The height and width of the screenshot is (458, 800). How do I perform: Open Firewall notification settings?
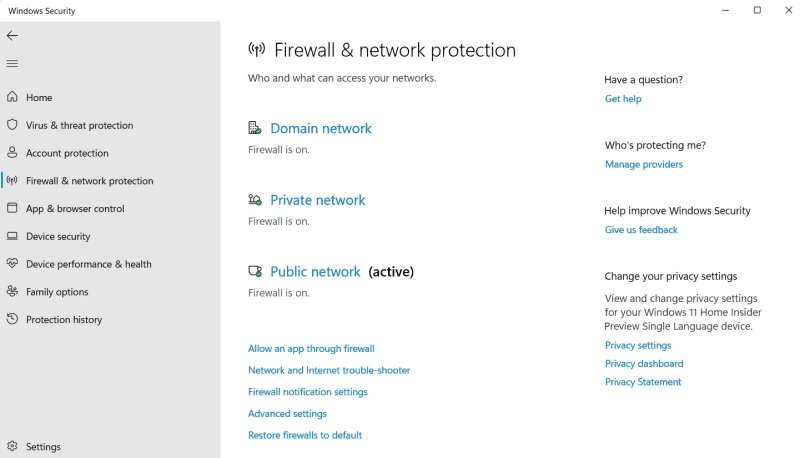click(x=308, y=392)
